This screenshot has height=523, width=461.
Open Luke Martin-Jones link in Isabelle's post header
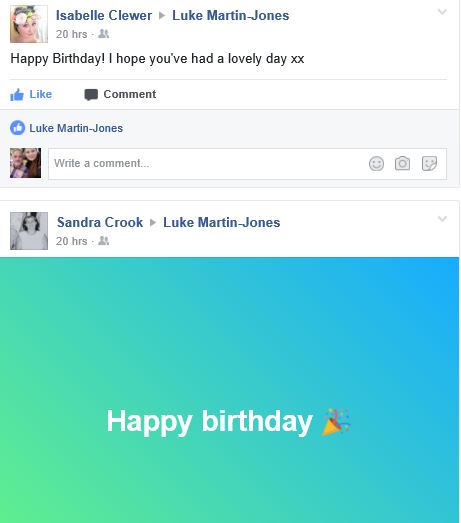(230, 16)
